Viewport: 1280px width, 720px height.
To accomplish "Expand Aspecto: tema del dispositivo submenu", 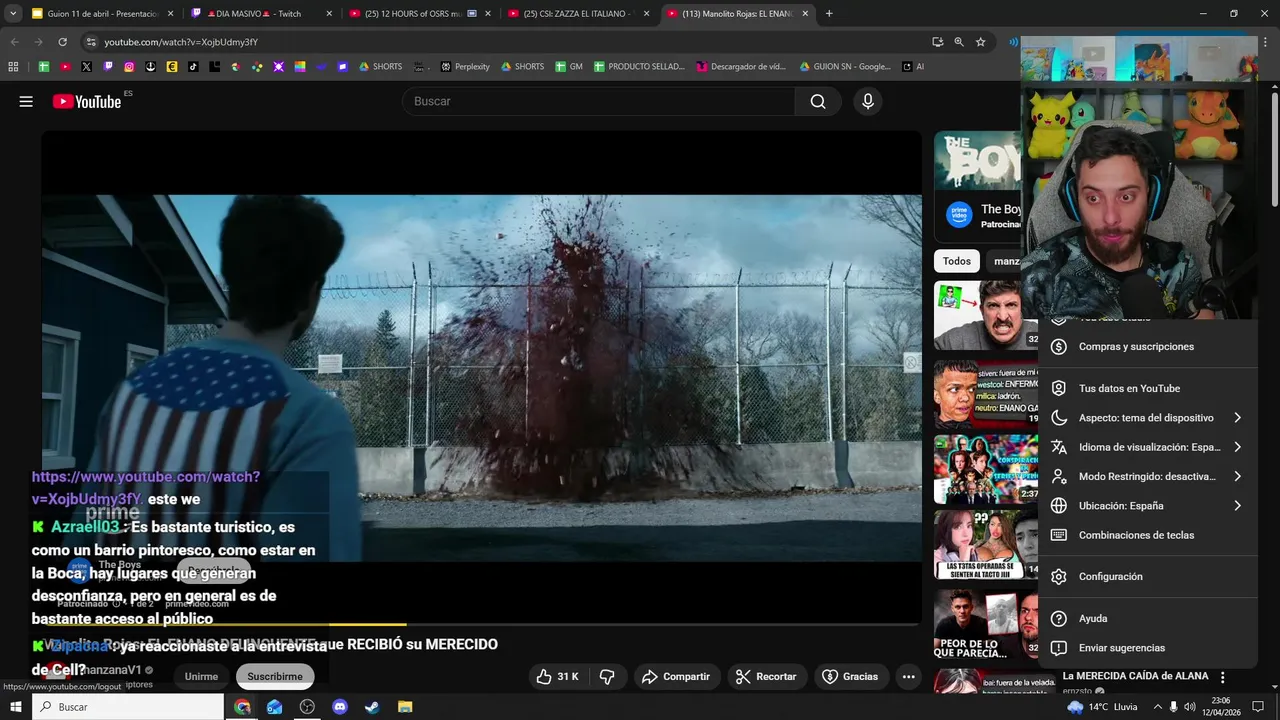I will (x=1147, y=418).
